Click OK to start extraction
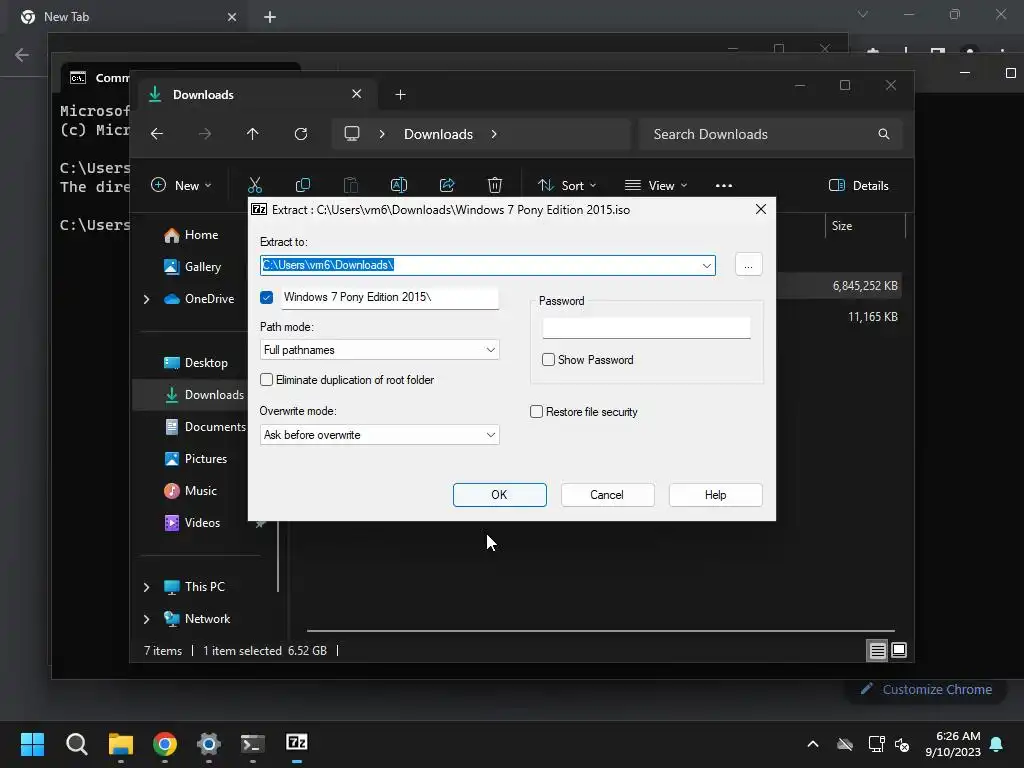 point(500,495)
